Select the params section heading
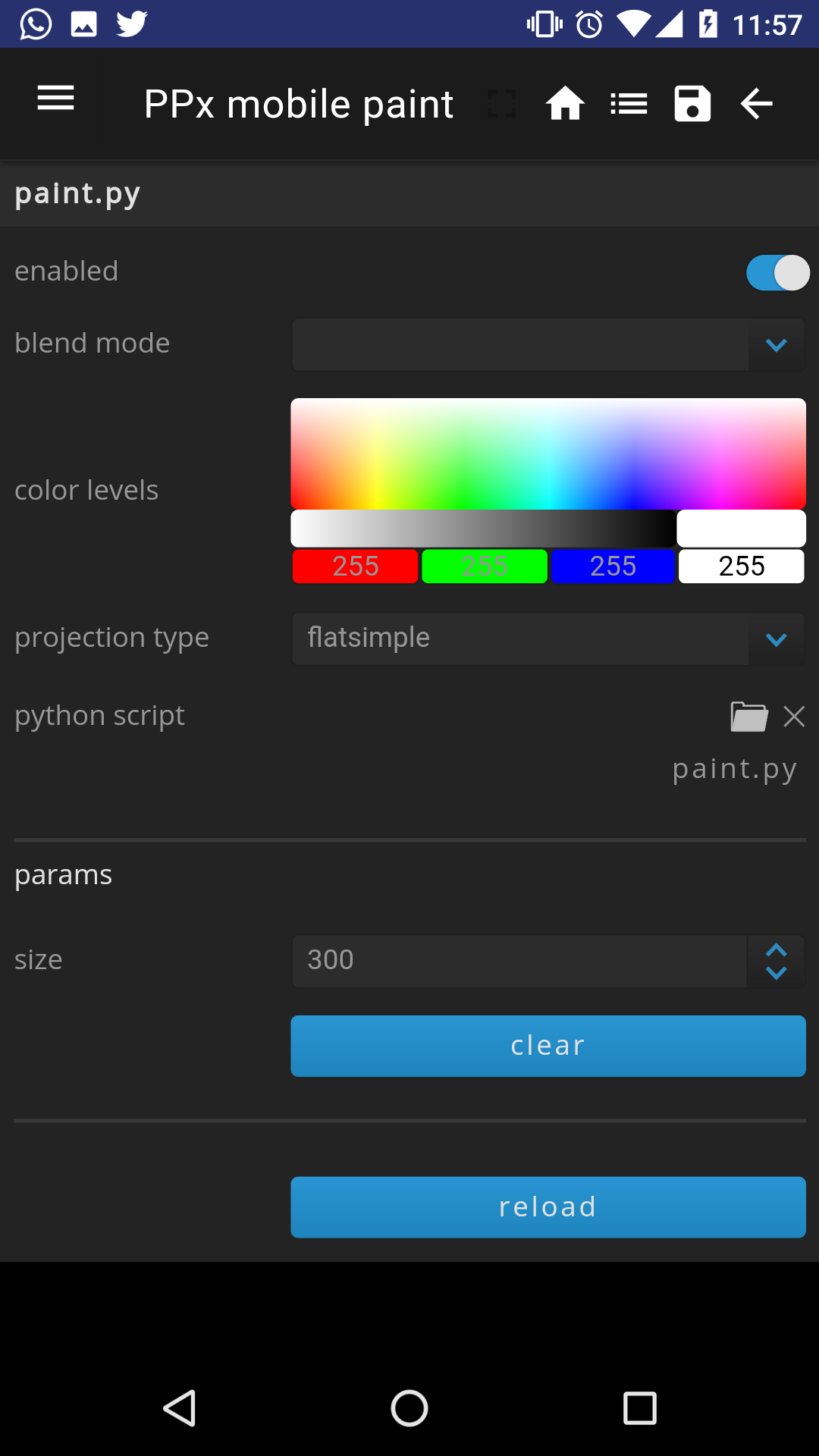Viewport: 819px width, 1456px height. point(64,875)
